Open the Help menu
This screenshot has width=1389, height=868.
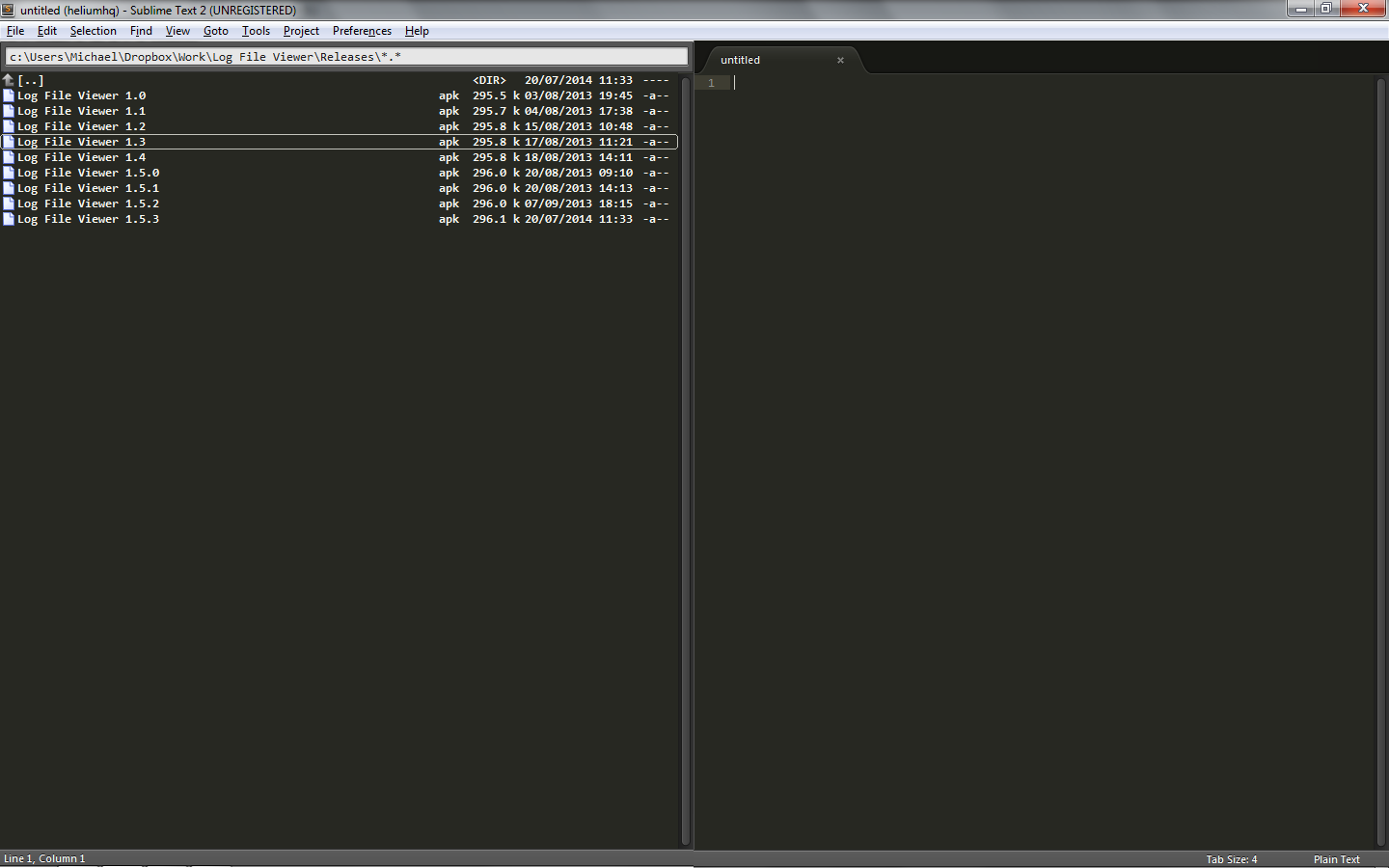tap(417, 31)
